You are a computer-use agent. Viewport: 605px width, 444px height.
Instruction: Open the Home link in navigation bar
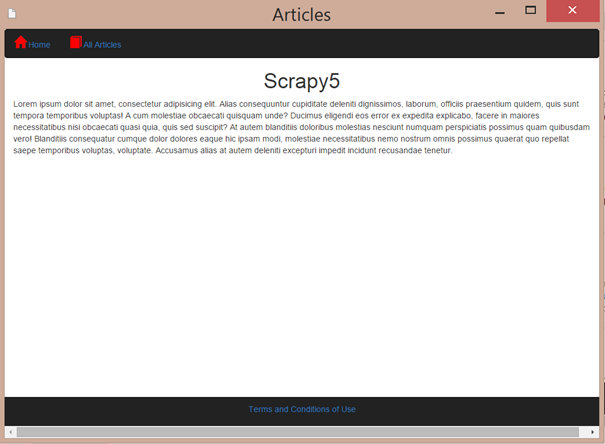39,45
